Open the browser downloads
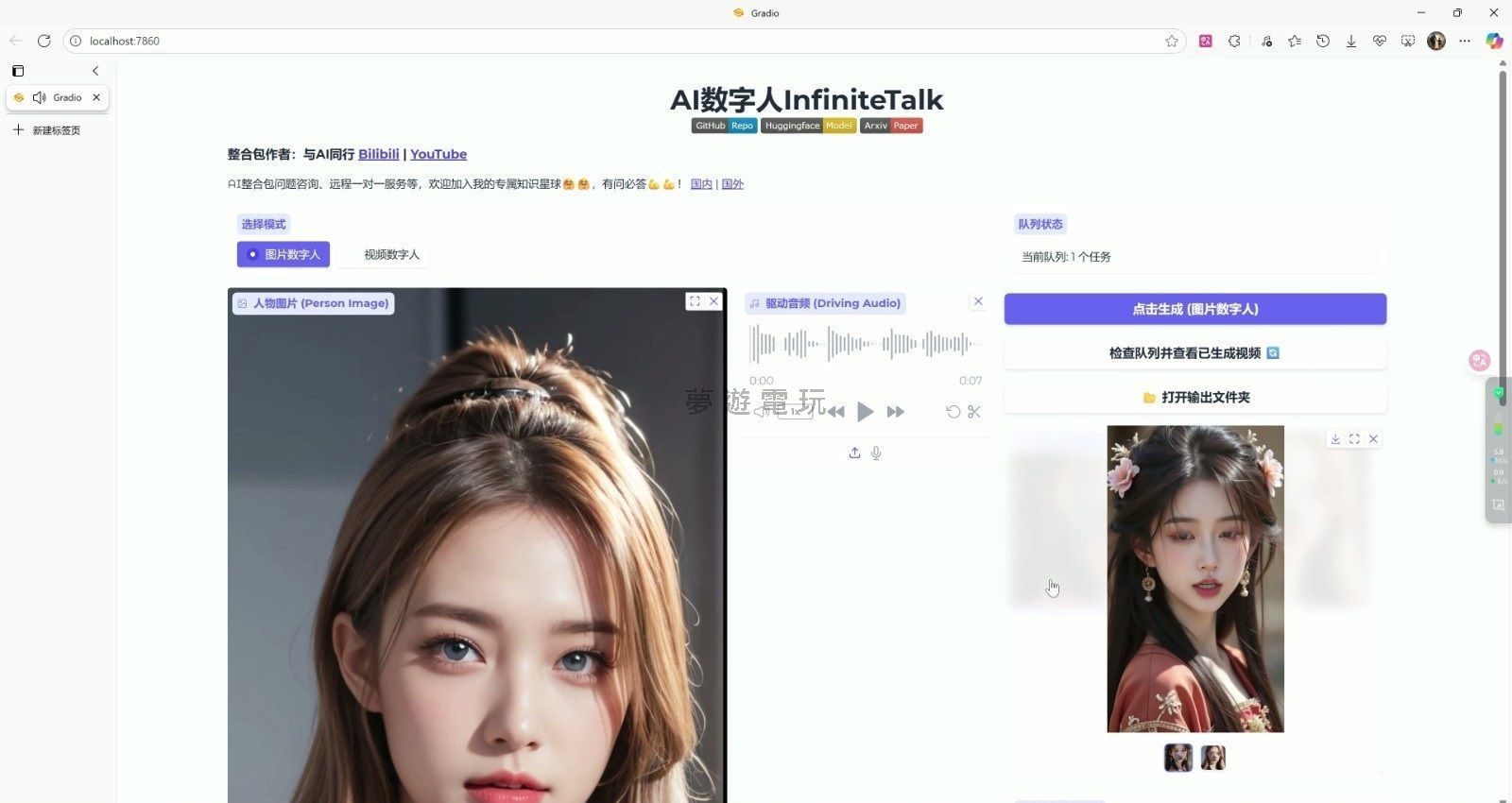Viewport: 1512px width, 803px height. point(1351,41)
